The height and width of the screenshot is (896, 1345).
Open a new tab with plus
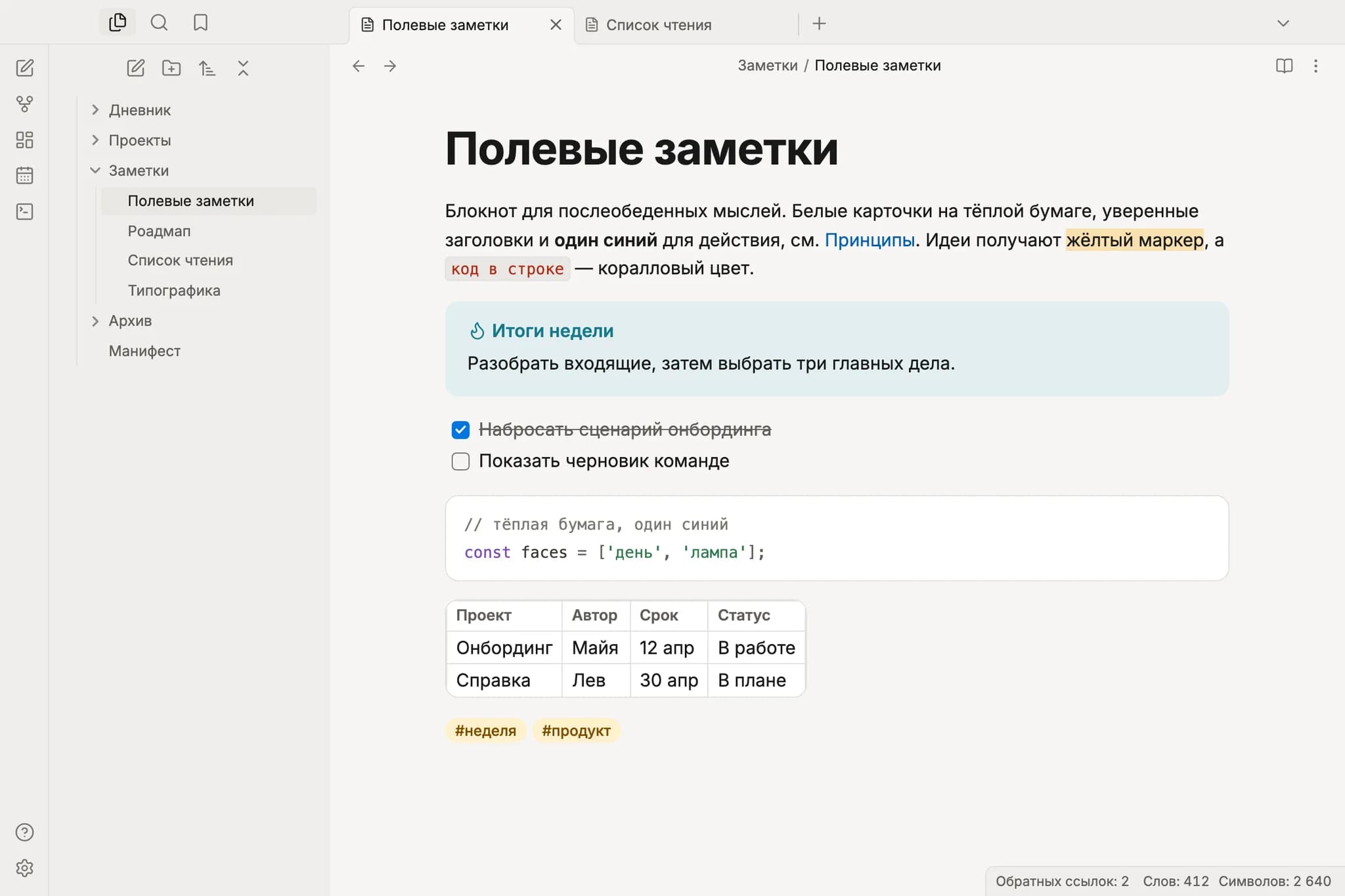pos(819,24)
